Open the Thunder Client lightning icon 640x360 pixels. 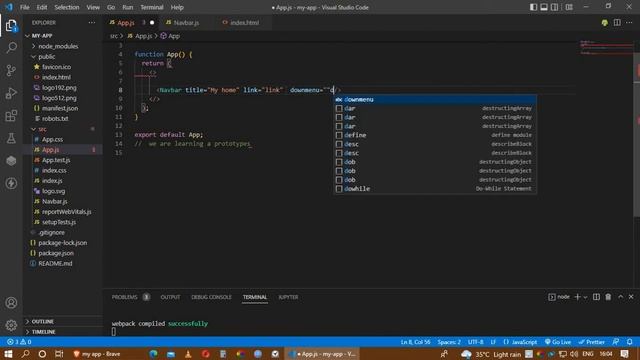(x=11, y=183)
